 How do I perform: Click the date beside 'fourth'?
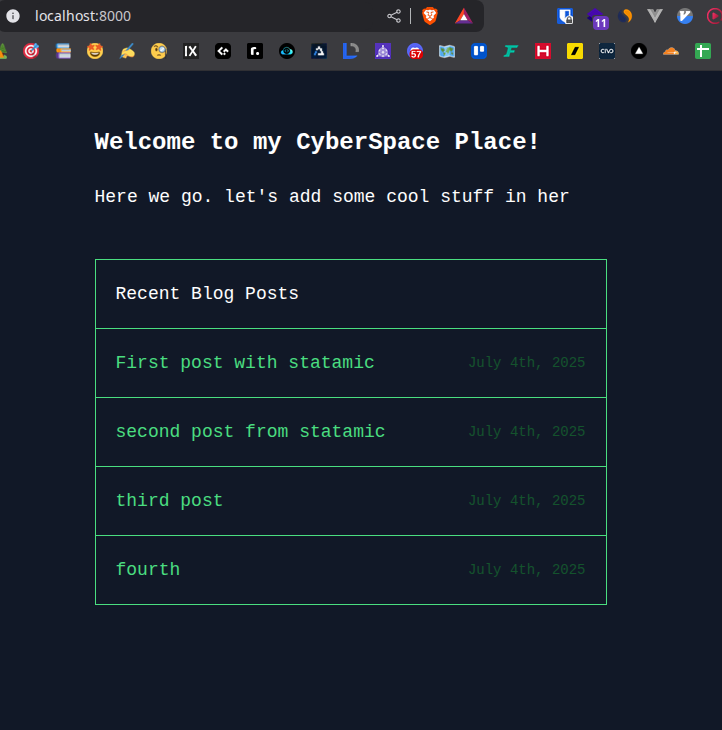tap(526, 569)
